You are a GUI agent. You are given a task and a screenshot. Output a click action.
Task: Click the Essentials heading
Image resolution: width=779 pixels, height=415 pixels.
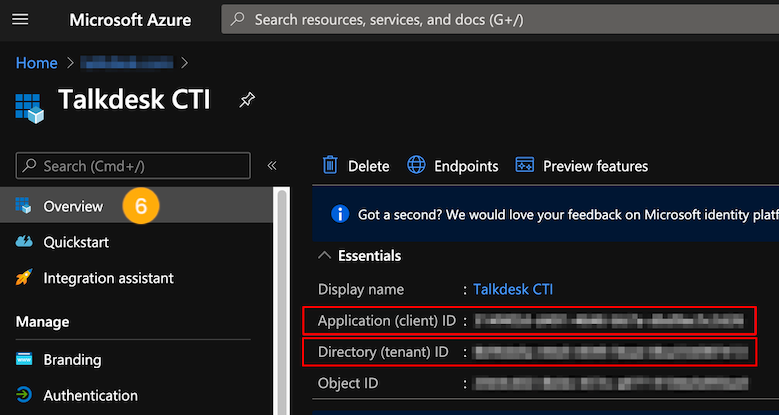(369, 255)
